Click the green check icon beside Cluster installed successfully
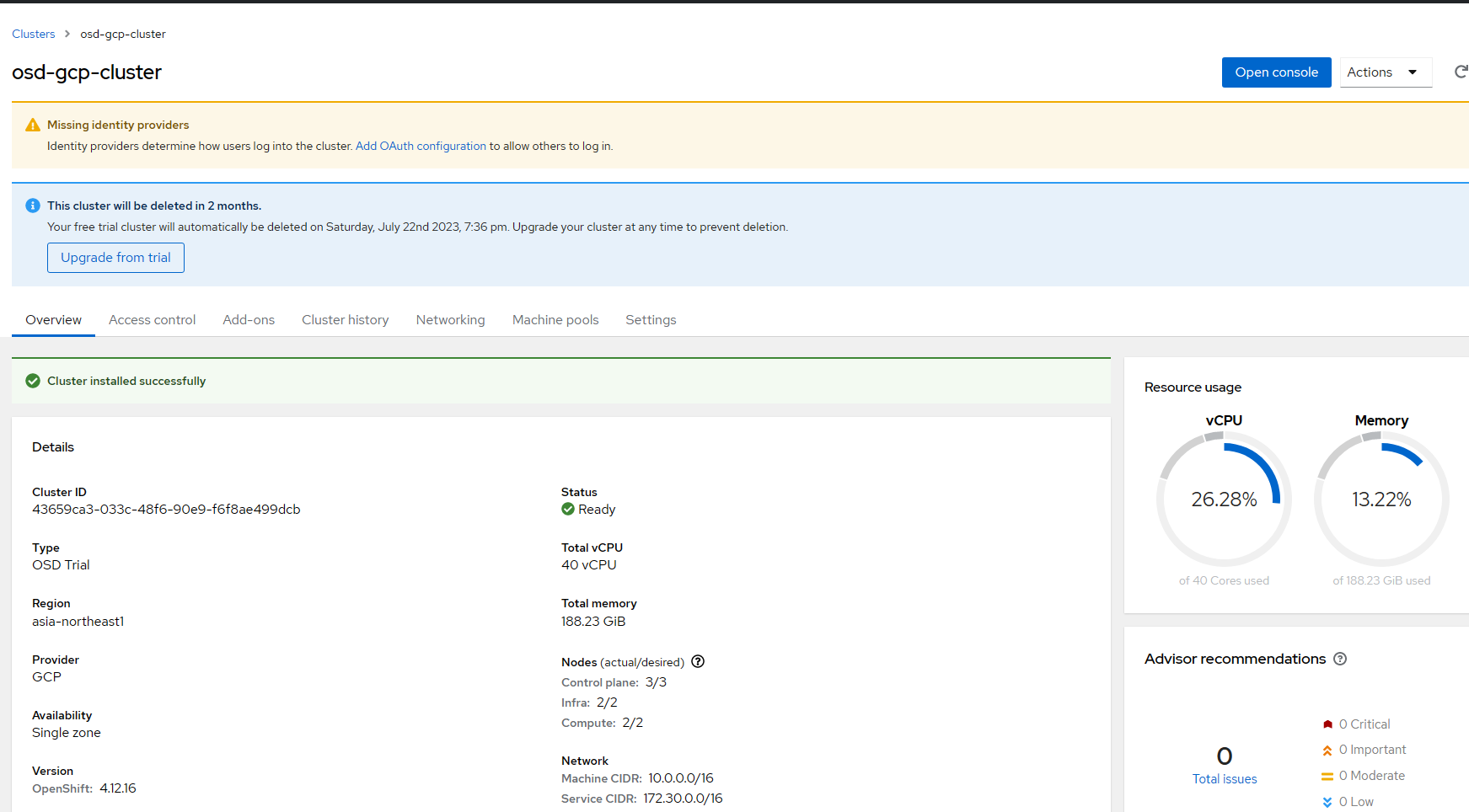The height and width of the screenshot is (812, 1469). coord(33,381)
